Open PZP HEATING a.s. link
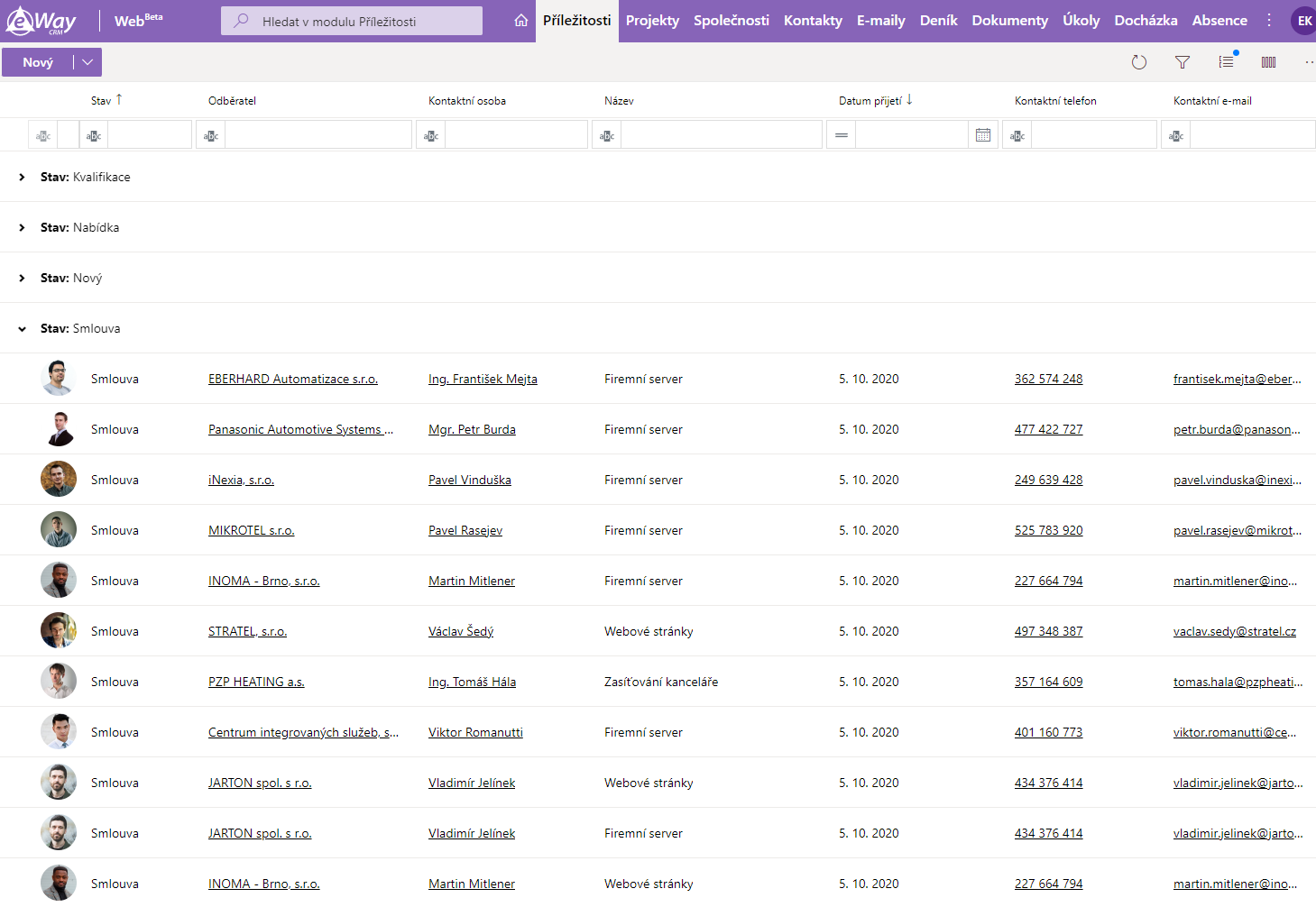The height and width of the screenshot is (907, 1316). pyautogui.click(x=256, y=682)
